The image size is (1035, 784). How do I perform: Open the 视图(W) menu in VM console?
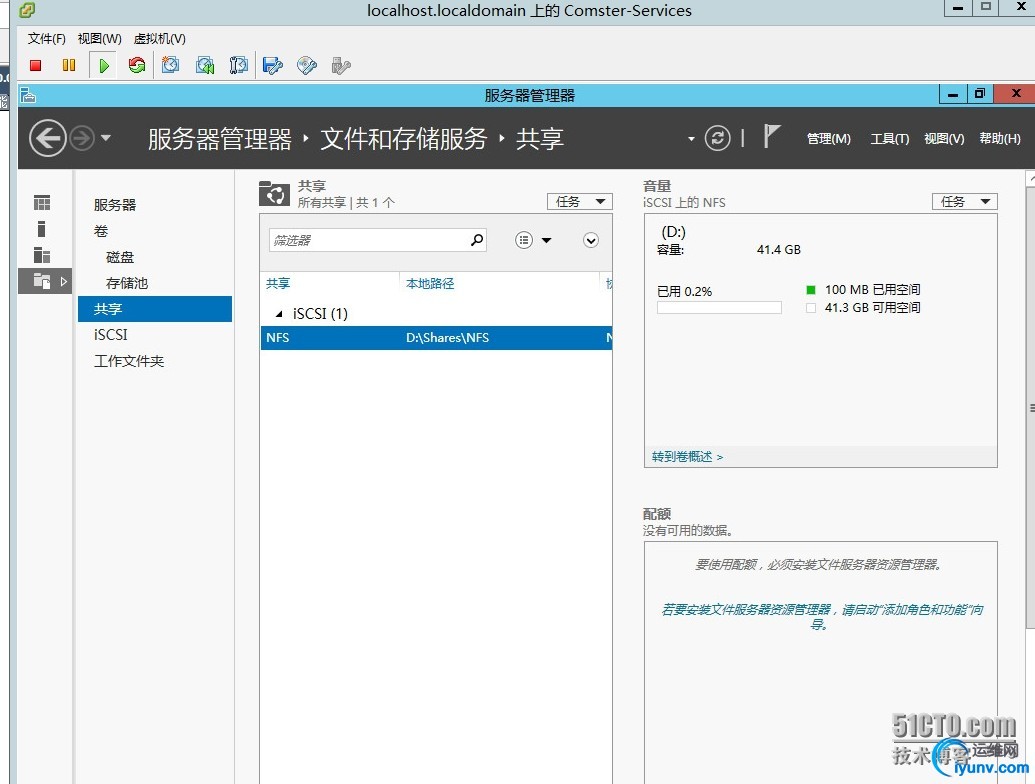tap(100, 38)
